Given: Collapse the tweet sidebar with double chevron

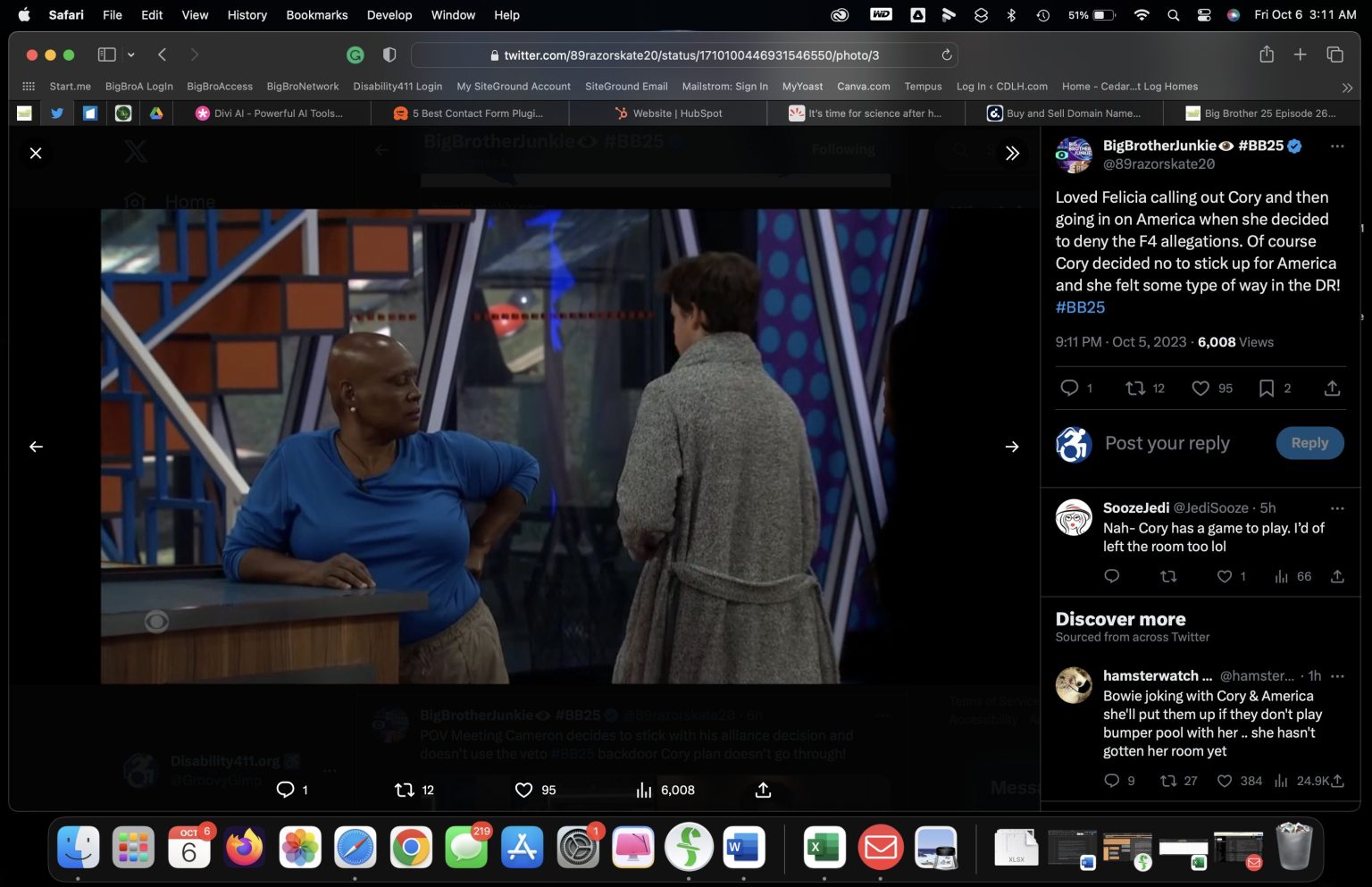Looking at the screenshot, I should tap(1012, 154).
